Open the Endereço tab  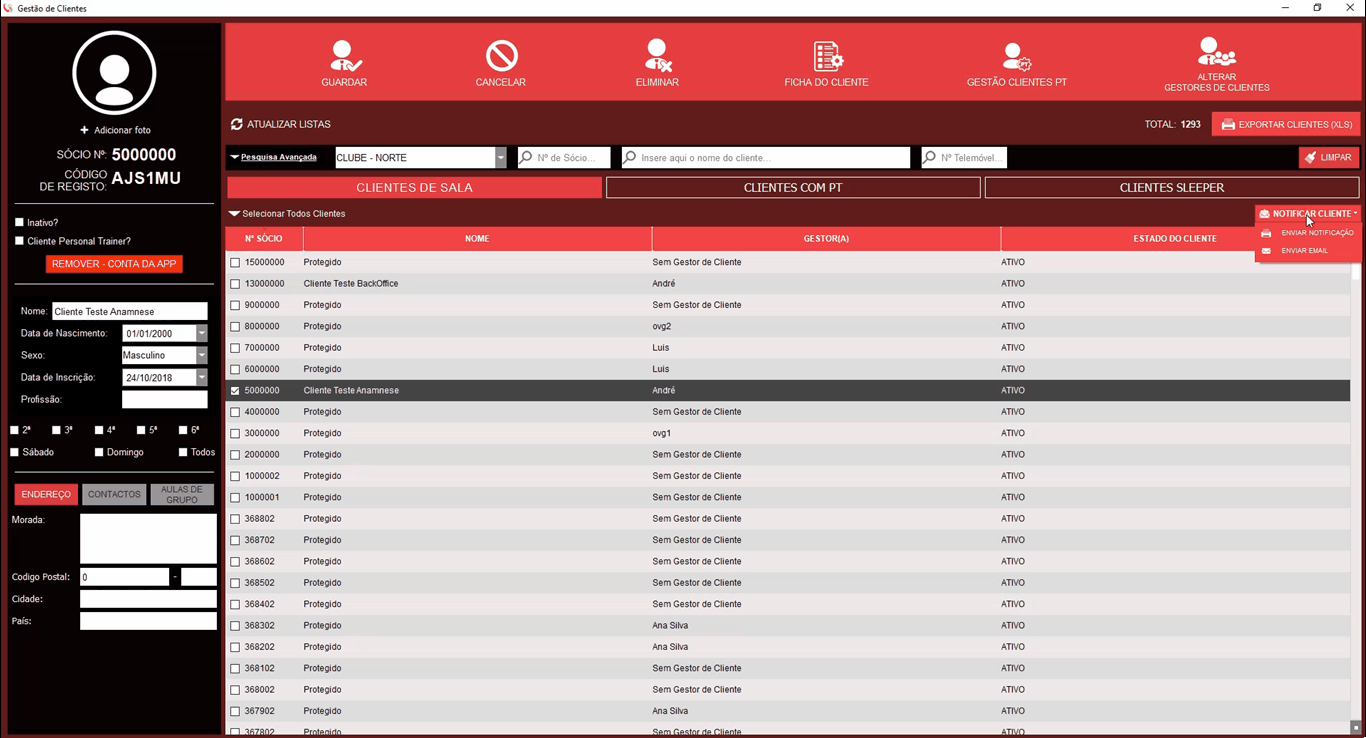click(46, 494)
